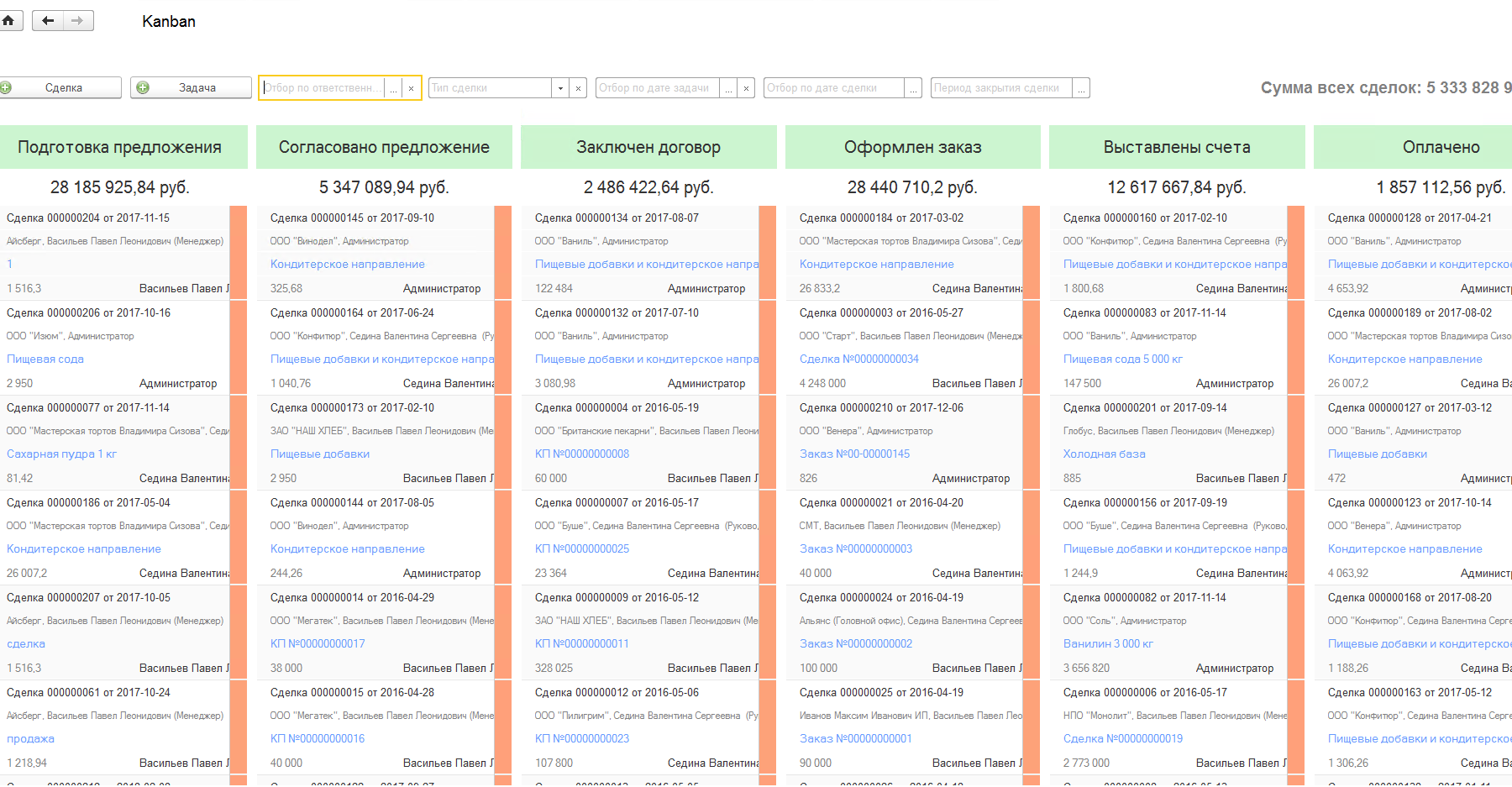Clear the Тип сделки filter
This screenshot has height=787, width=1512.
[x=578, y=88]
